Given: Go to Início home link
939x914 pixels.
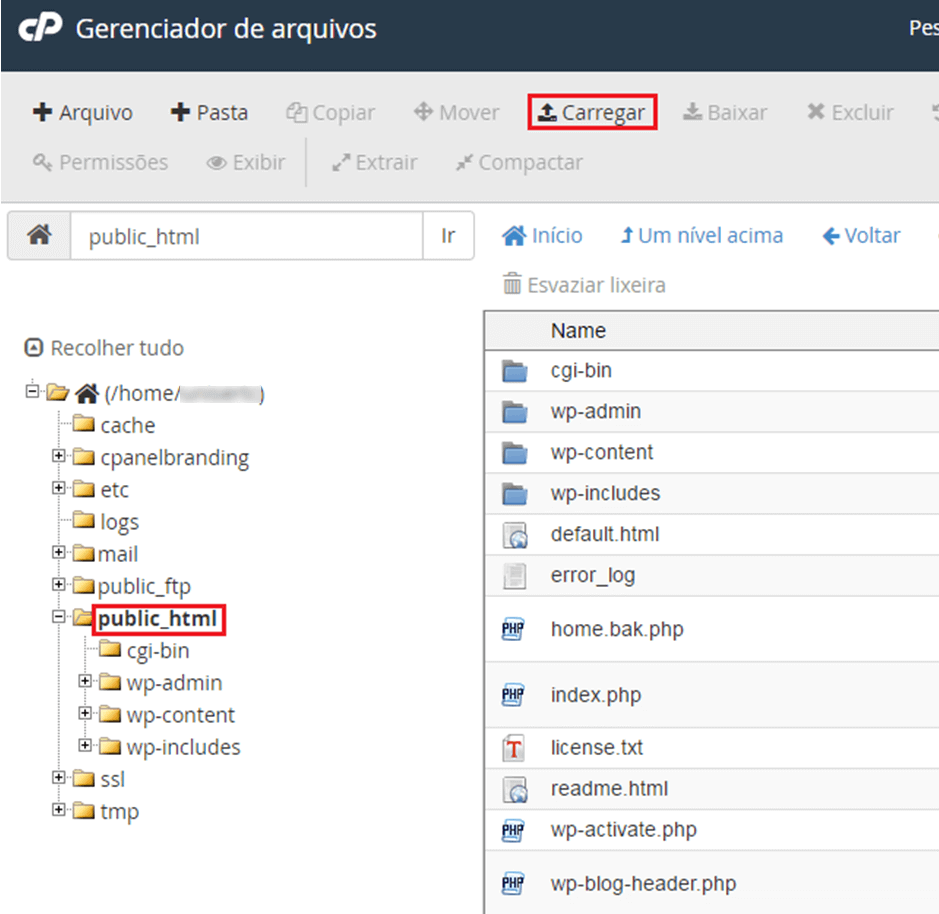Looking at the screenshot, I should point(543,235).
